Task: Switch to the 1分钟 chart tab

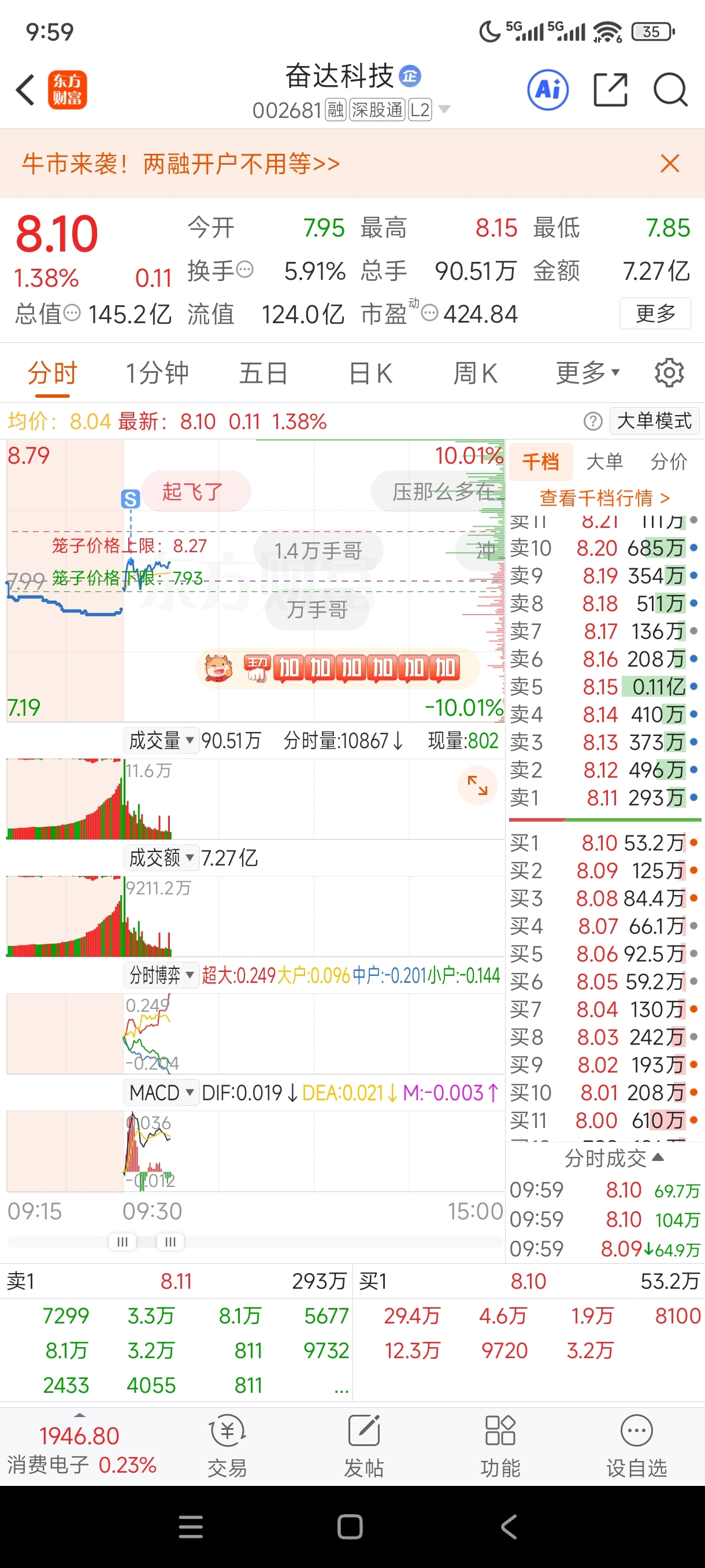Action: (157, 372)
